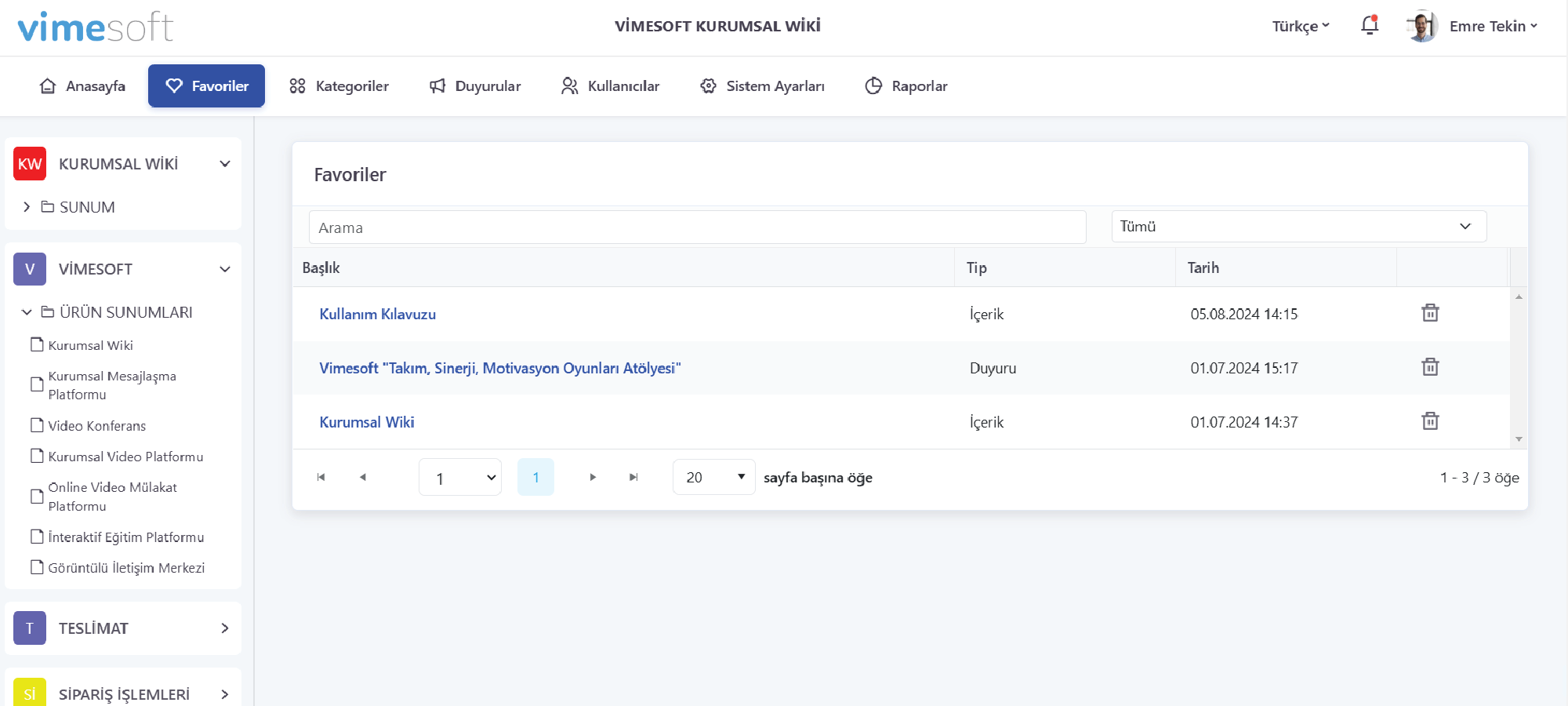Click the Vimesoft logo
1568x706 pixels.
click(x=95, y=27)
